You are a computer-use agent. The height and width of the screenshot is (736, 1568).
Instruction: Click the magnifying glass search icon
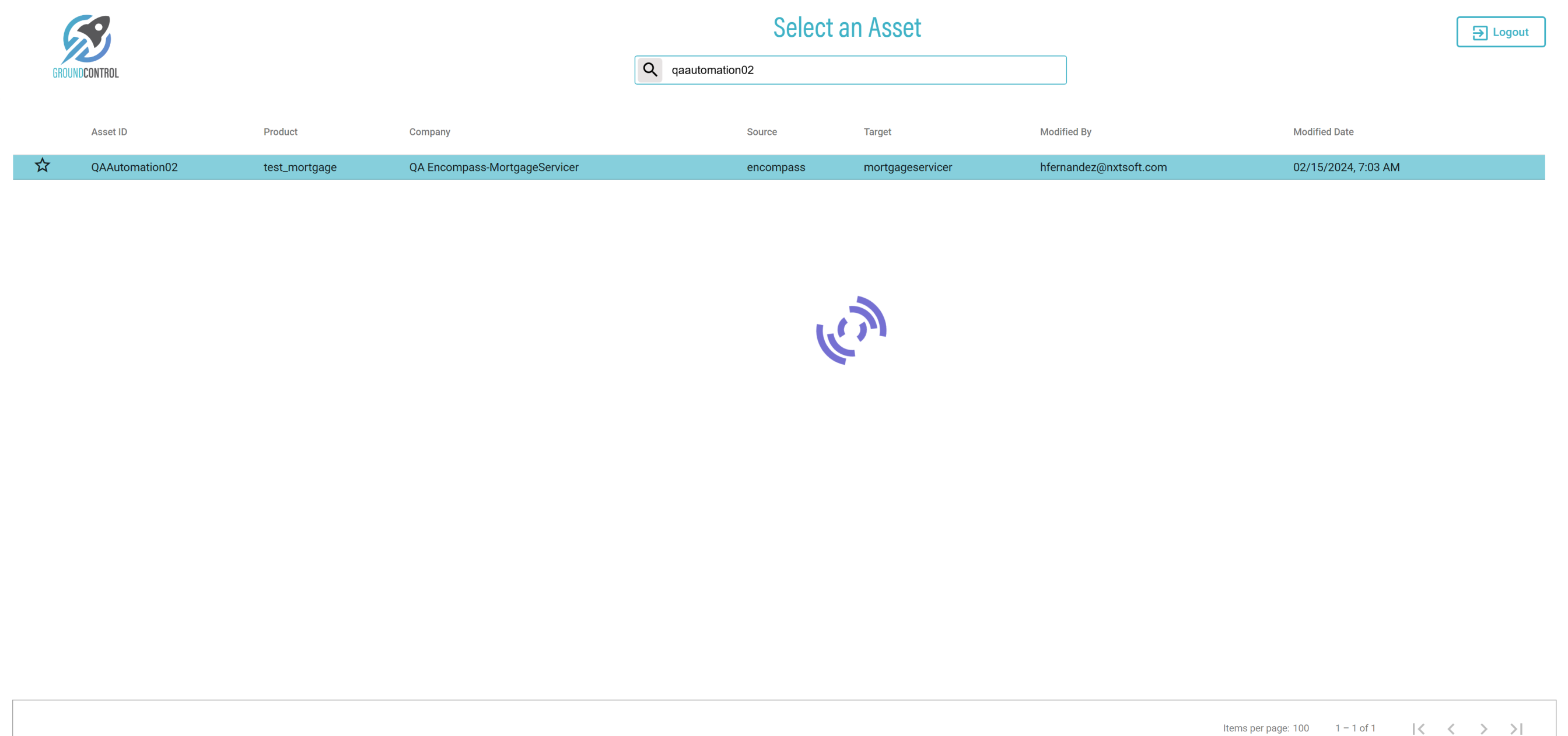click(649, 70)
